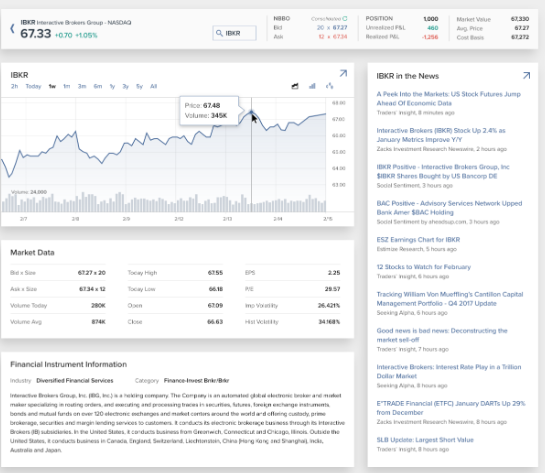Image resolution: width=545 pixels, height=473 pixels.
Task: Open 'ESZ Earnings Chart for IBKR' link
Action: [x=418, y=239]
